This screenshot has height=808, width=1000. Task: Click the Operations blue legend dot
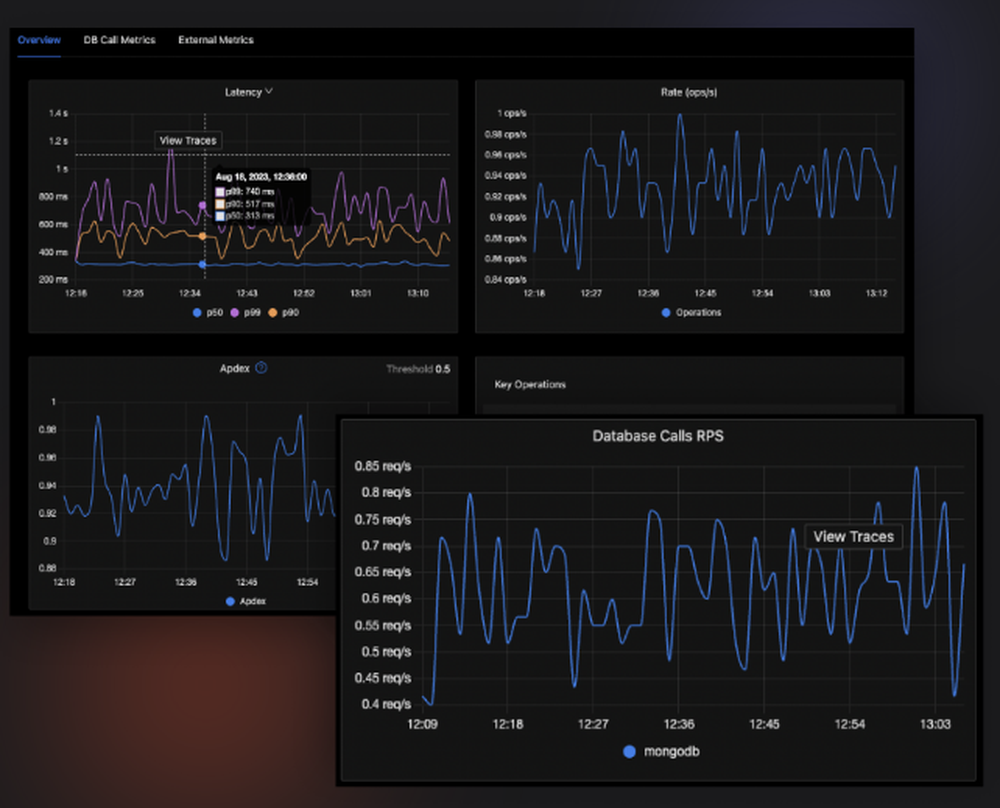tap(666, 312)
